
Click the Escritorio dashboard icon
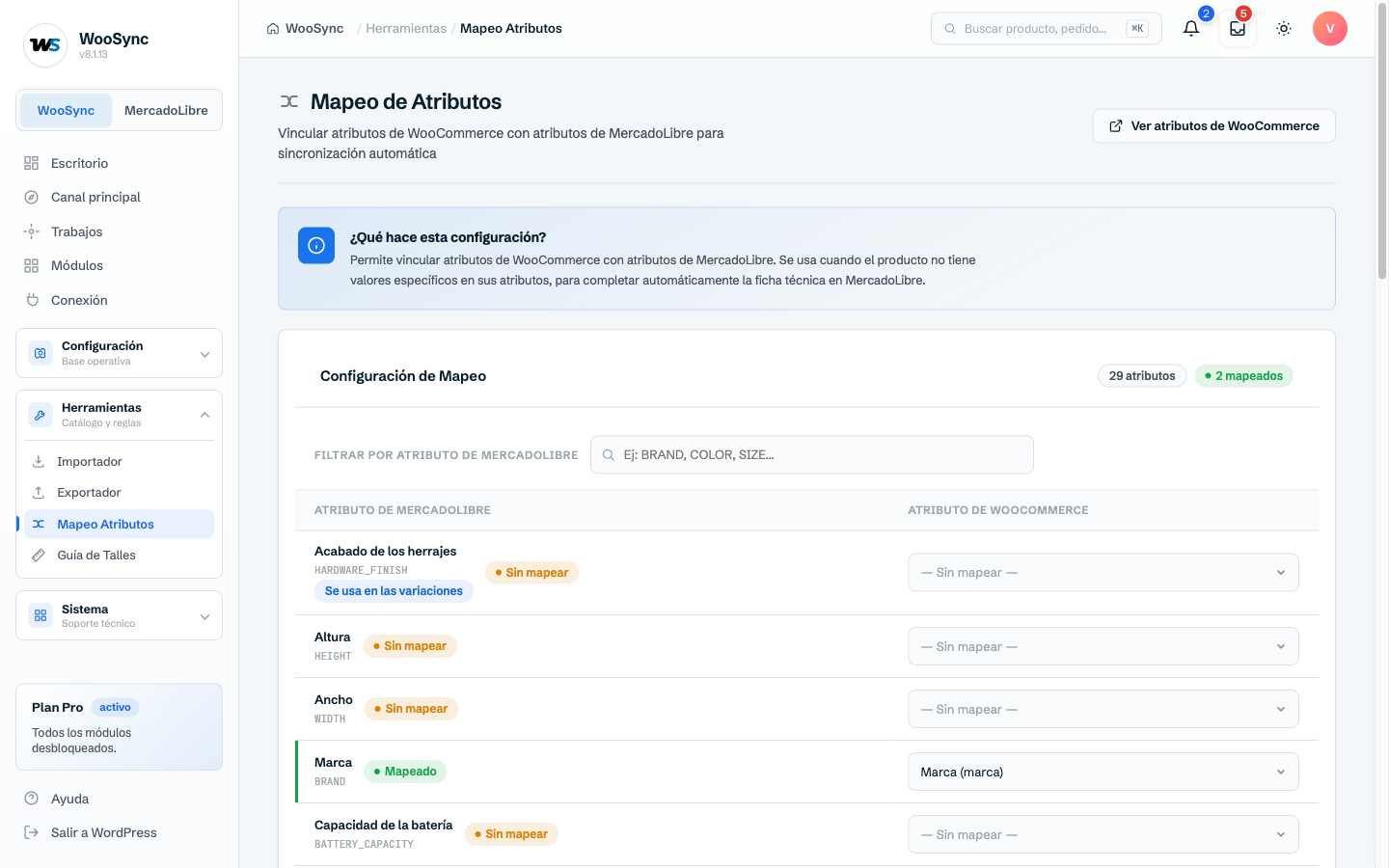point(32,163)
